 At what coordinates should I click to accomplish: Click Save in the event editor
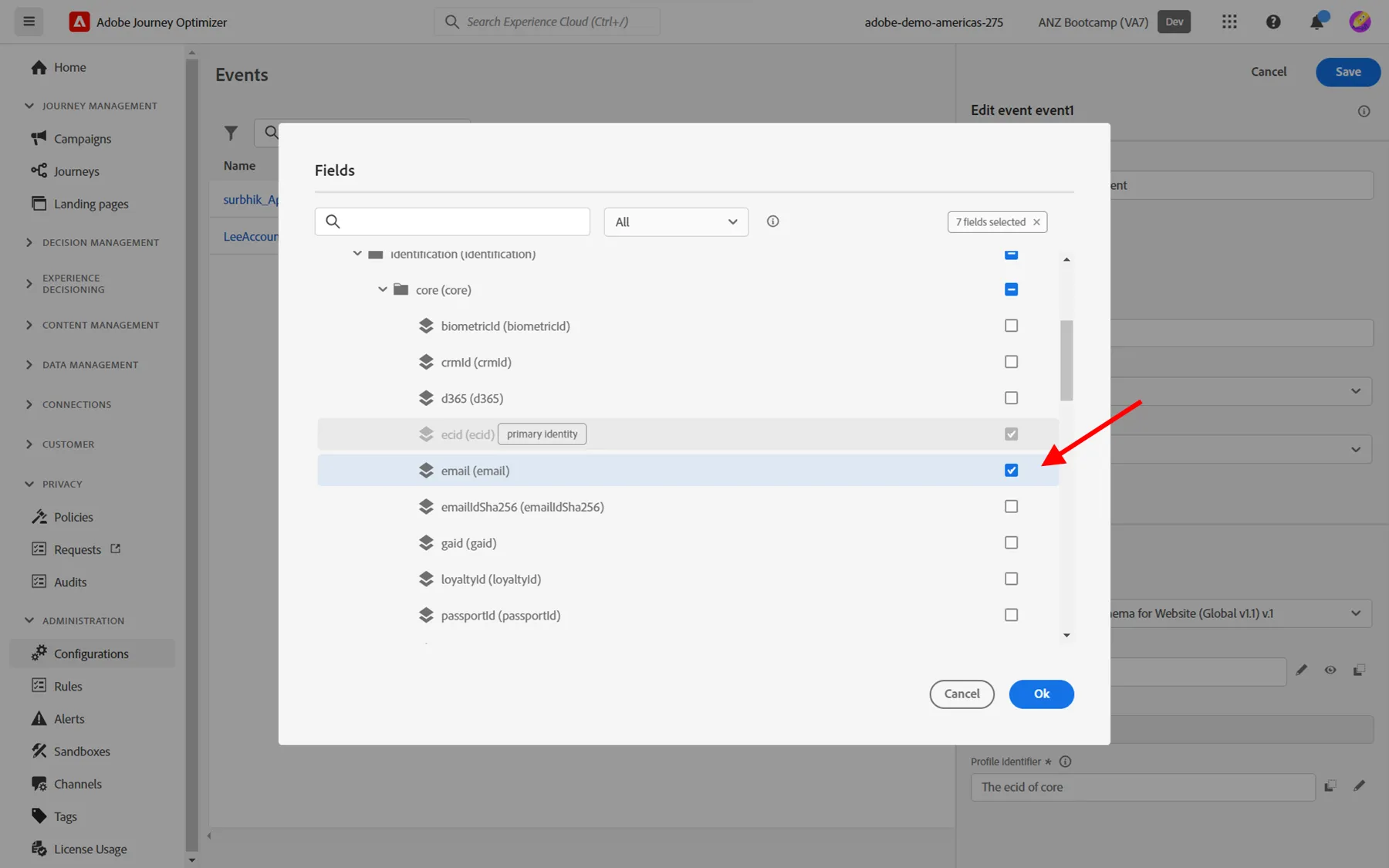coord(1347,72)
